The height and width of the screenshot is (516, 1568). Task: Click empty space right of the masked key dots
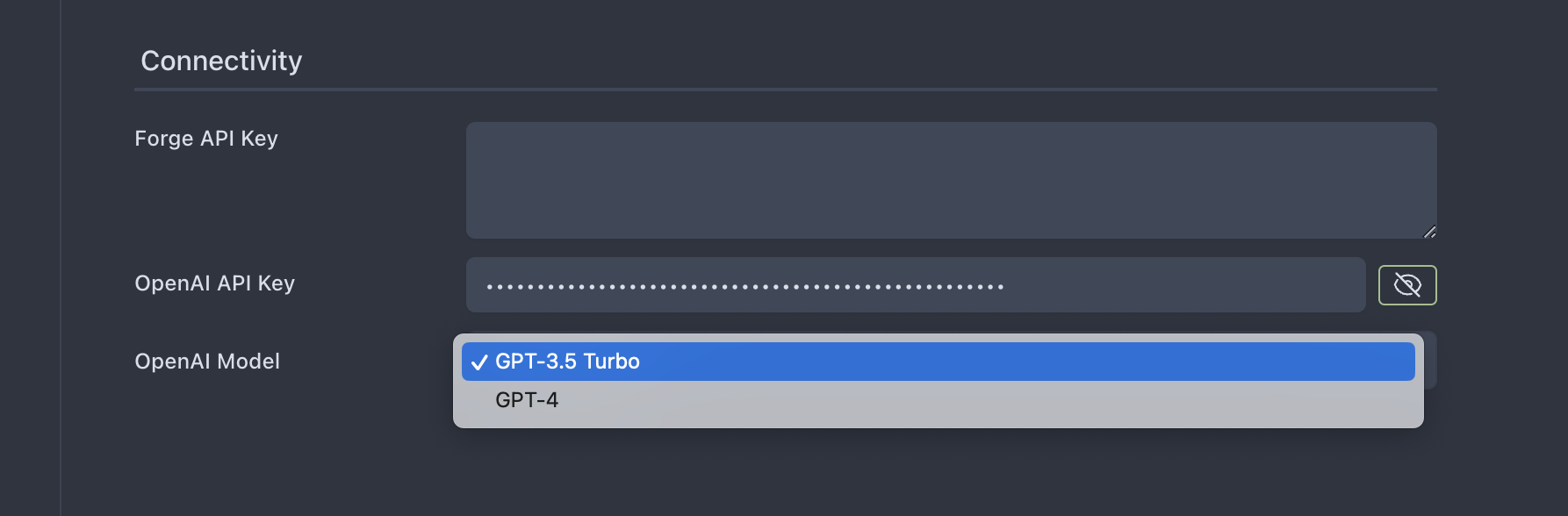click(1185, 285)
